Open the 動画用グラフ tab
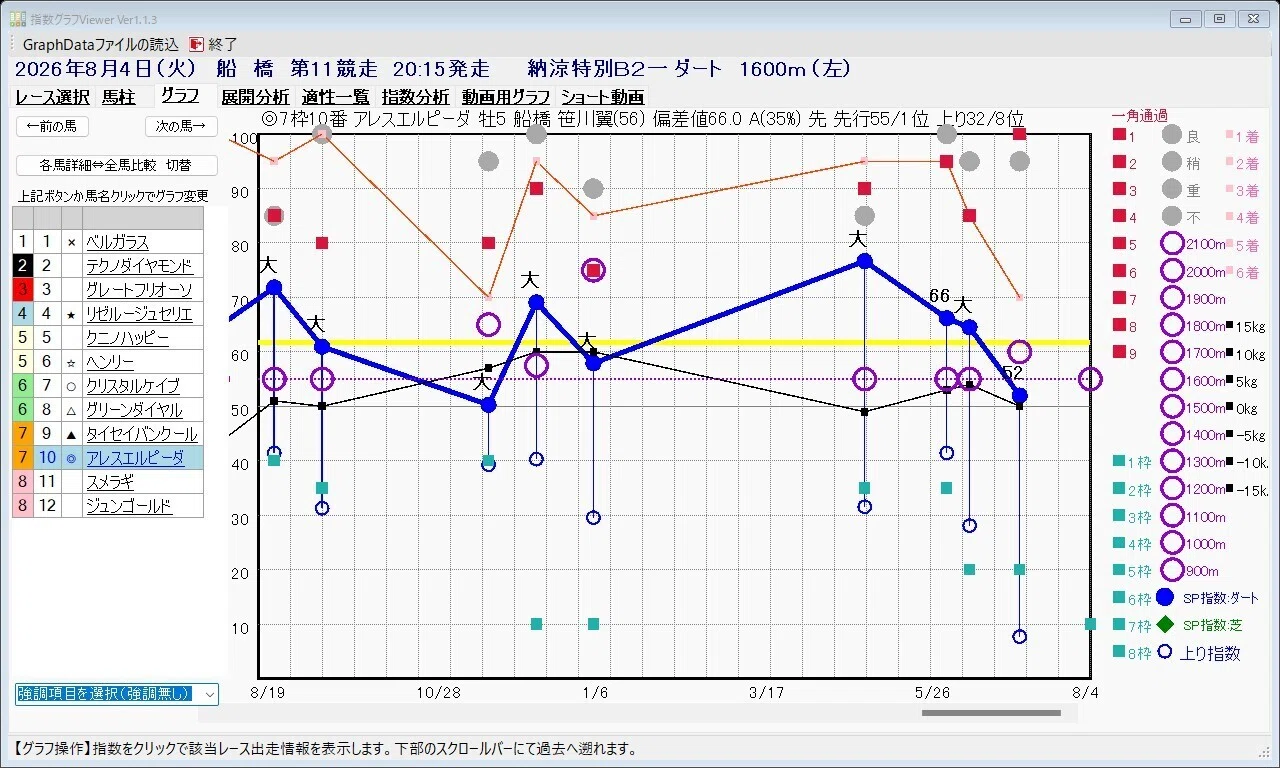This screenshot has width=1280, height=768. coord(505,97)
